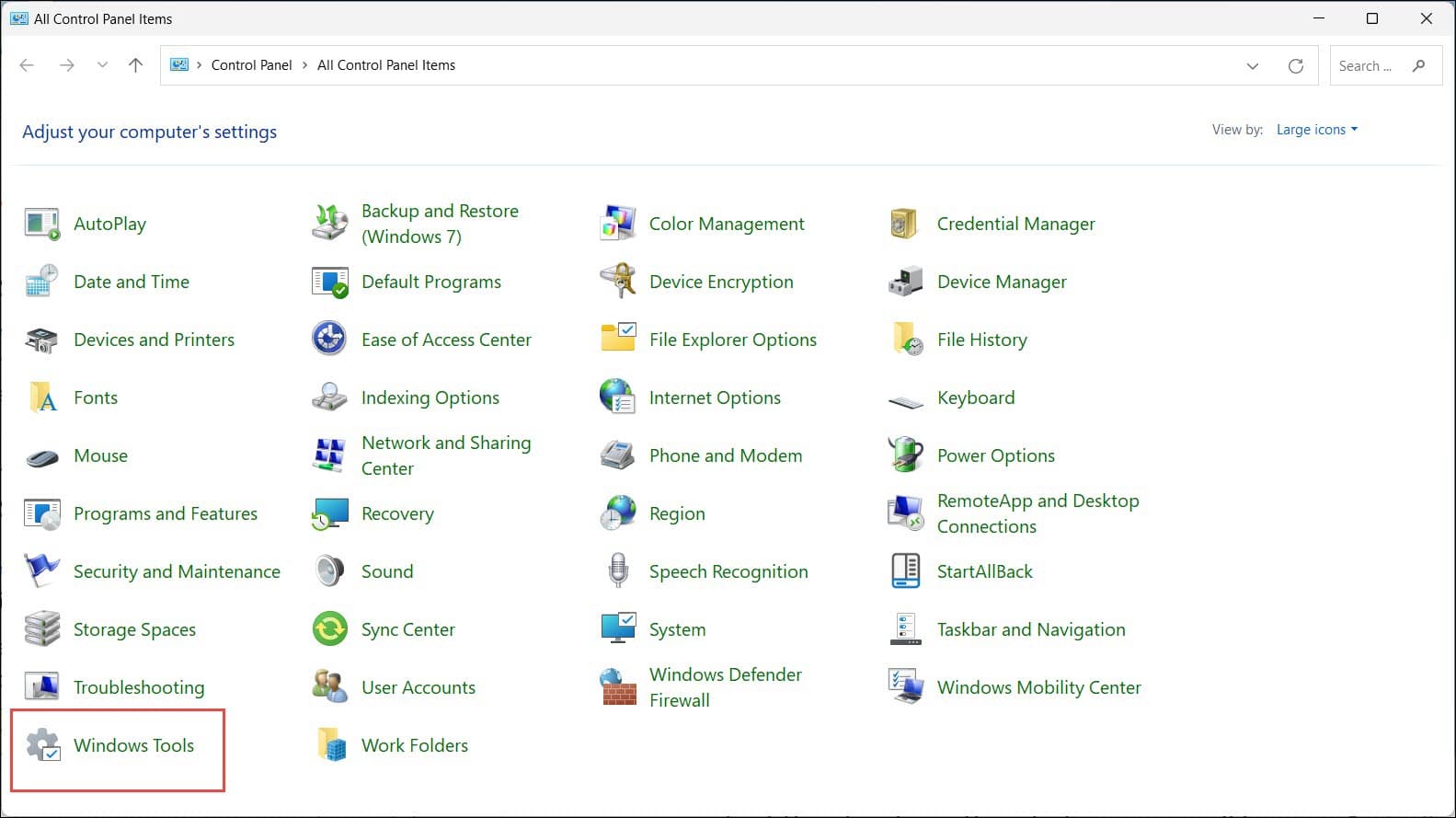Open the File History icon
This screenshot has width=1456, height=818.
pos(908,340)
